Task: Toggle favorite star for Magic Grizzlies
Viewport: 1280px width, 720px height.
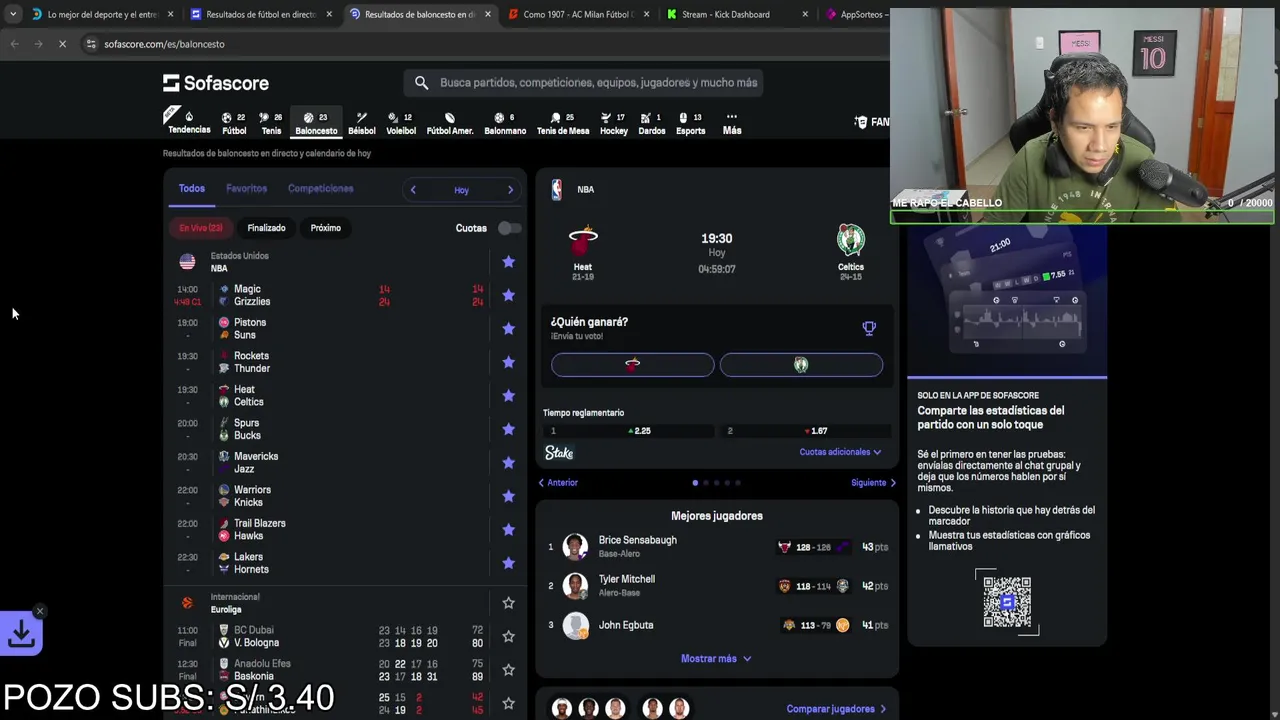Action: [x=508, y=295]
